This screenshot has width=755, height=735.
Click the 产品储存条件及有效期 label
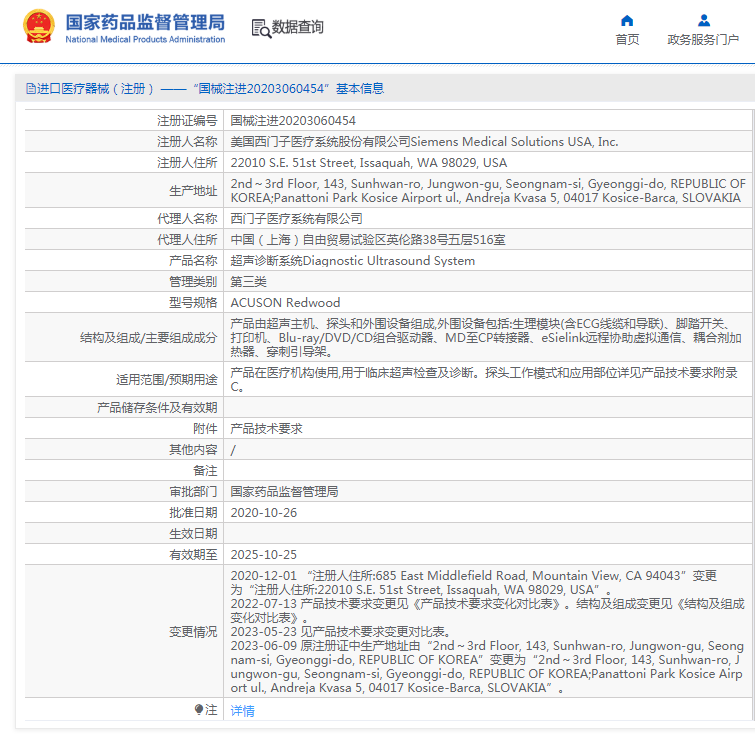pyautogui.click(x=157, y=408)
